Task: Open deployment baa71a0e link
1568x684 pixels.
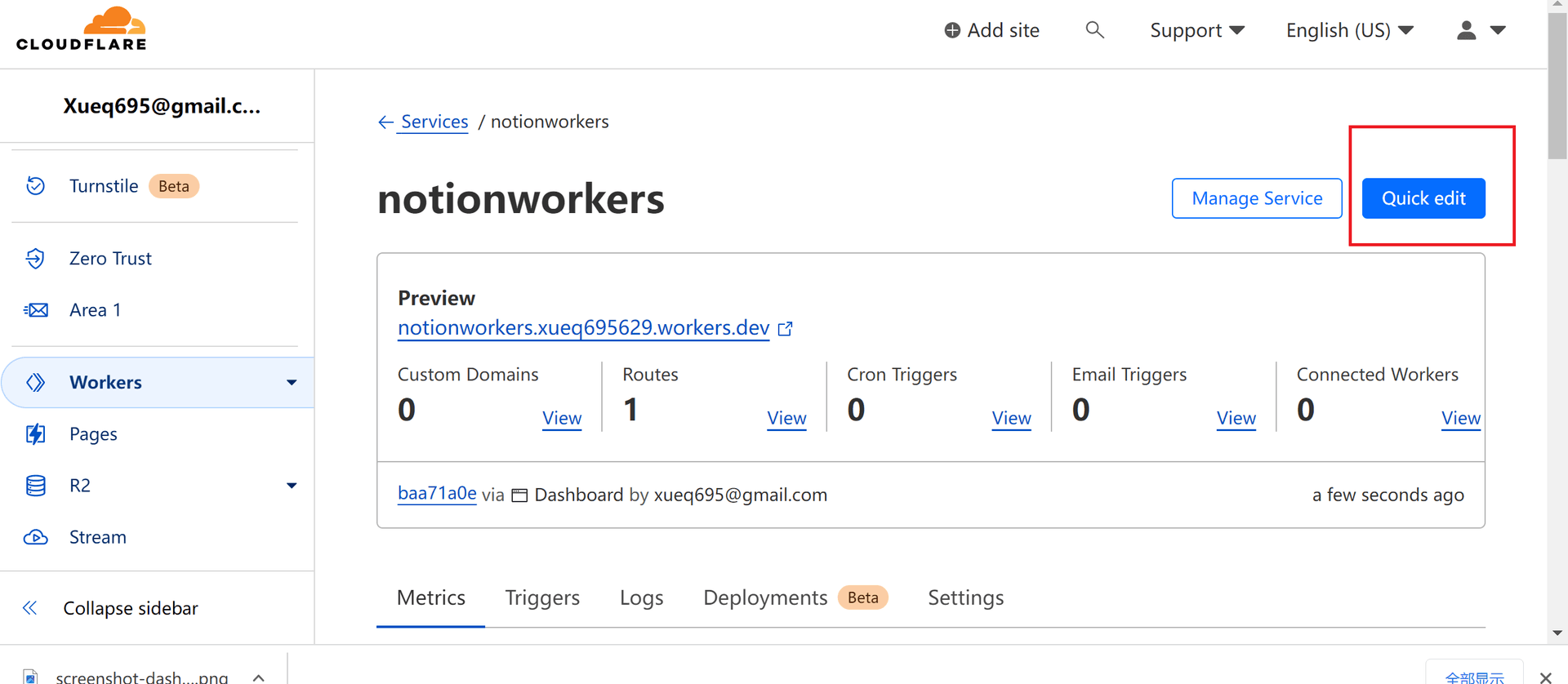Action: click(437, 493)
